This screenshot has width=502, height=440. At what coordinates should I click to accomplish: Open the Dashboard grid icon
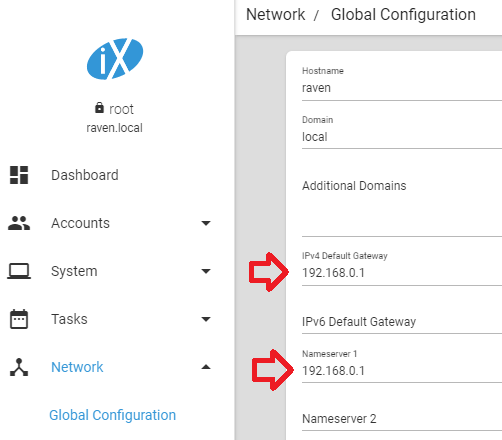tap(19, 175)
